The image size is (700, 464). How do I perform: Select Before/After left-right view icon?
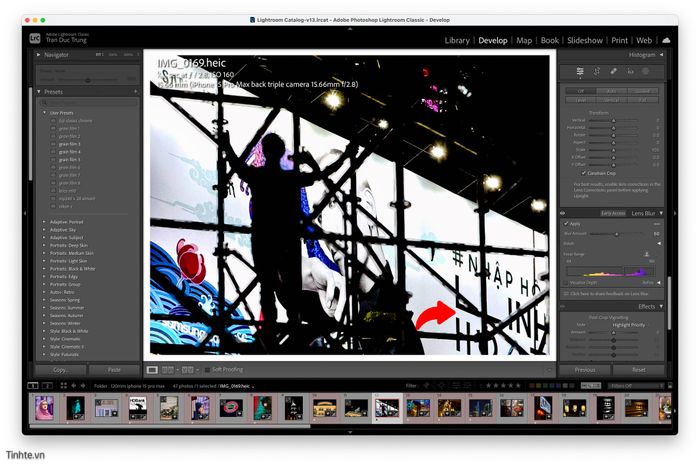168,370
